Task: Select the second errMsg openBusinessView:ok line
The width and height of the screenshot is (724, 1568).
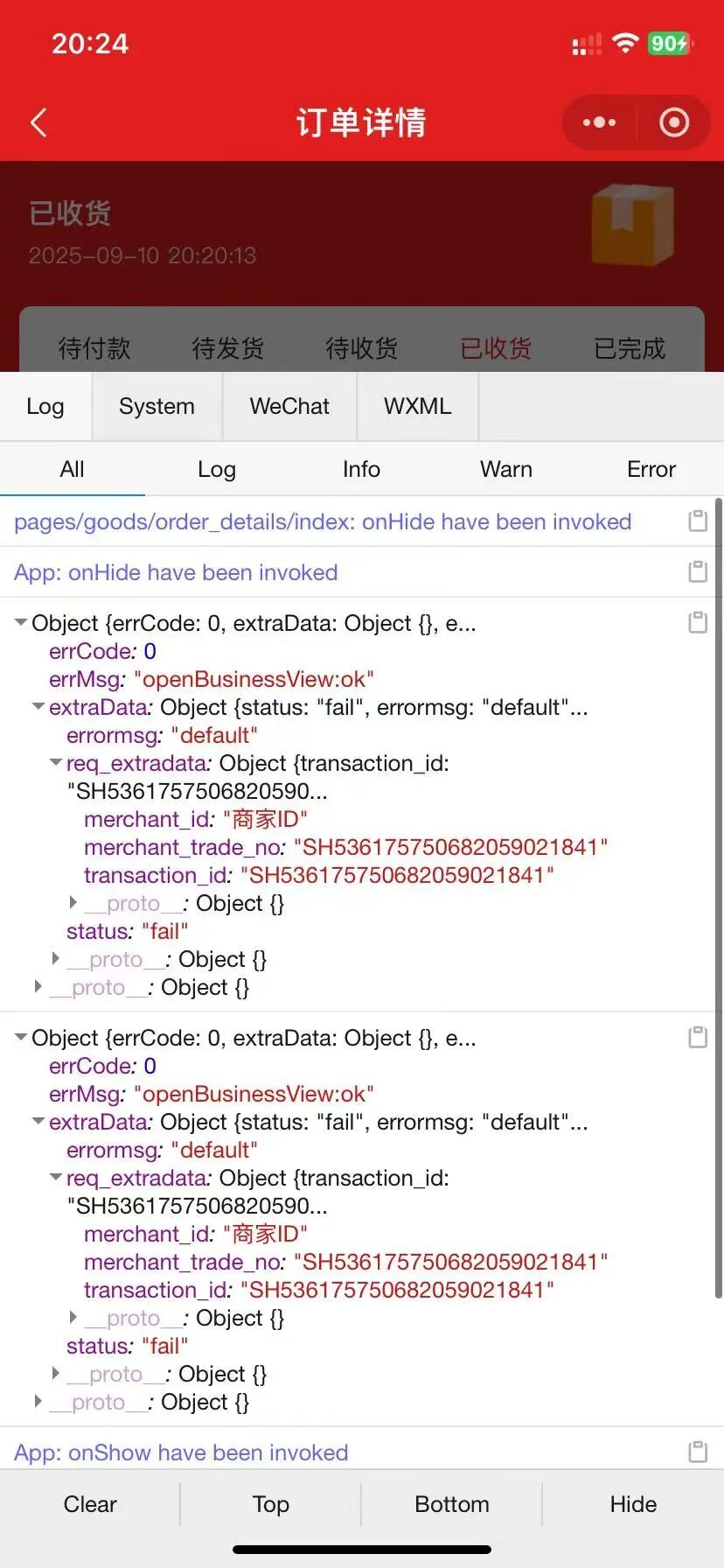Action: 212,1094
